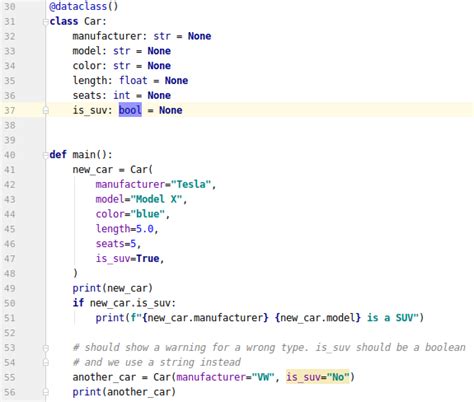Click the is_suv=True argument
474x402 pixels.
click(127, 259)
